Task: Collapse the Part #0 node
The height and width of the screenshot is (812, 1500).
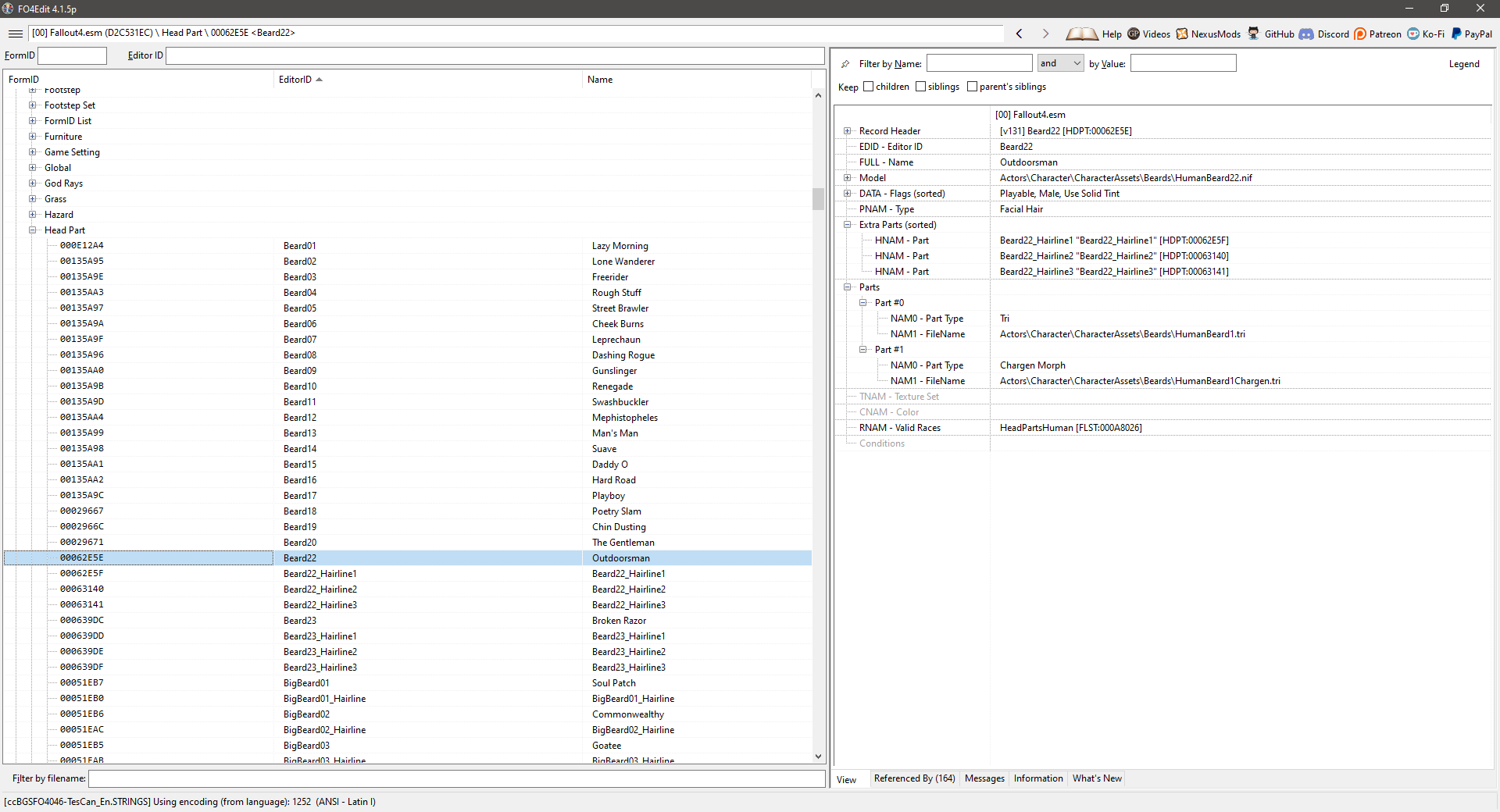Action: pyautogui.click(x=862, y=303)
